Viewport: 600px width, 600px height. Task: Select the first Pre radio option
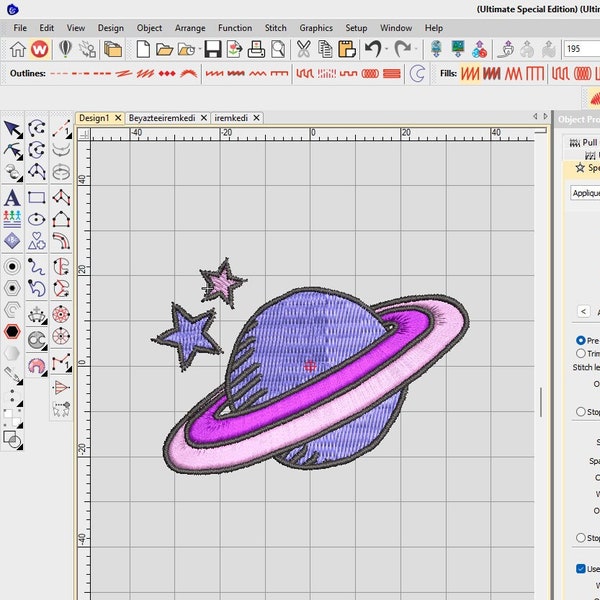tap(580, 340)
